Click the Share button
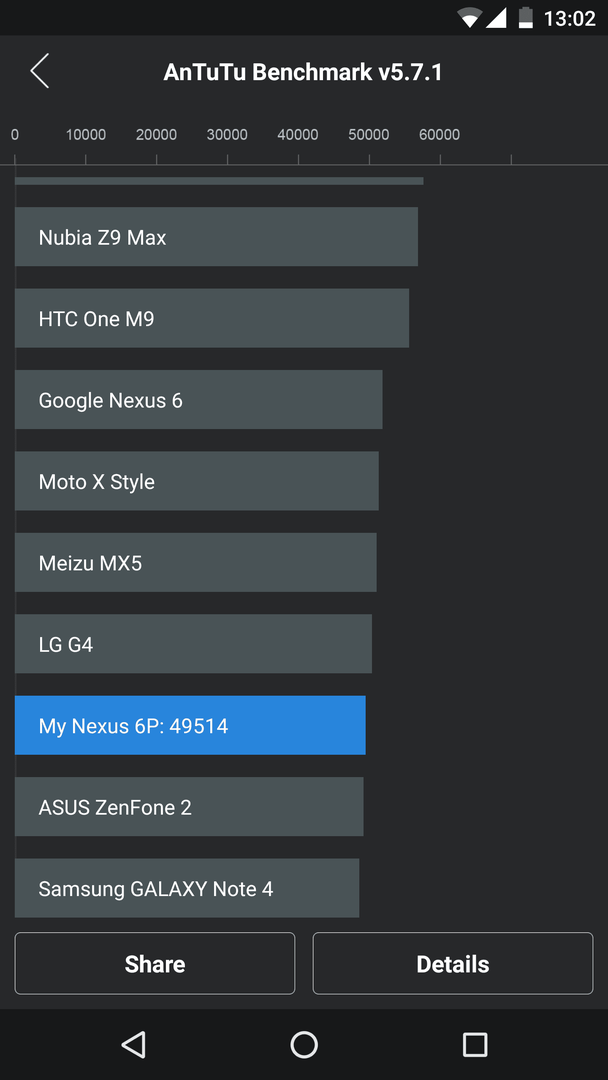This screenshot has width=608, height=1080. click(155, 963)
